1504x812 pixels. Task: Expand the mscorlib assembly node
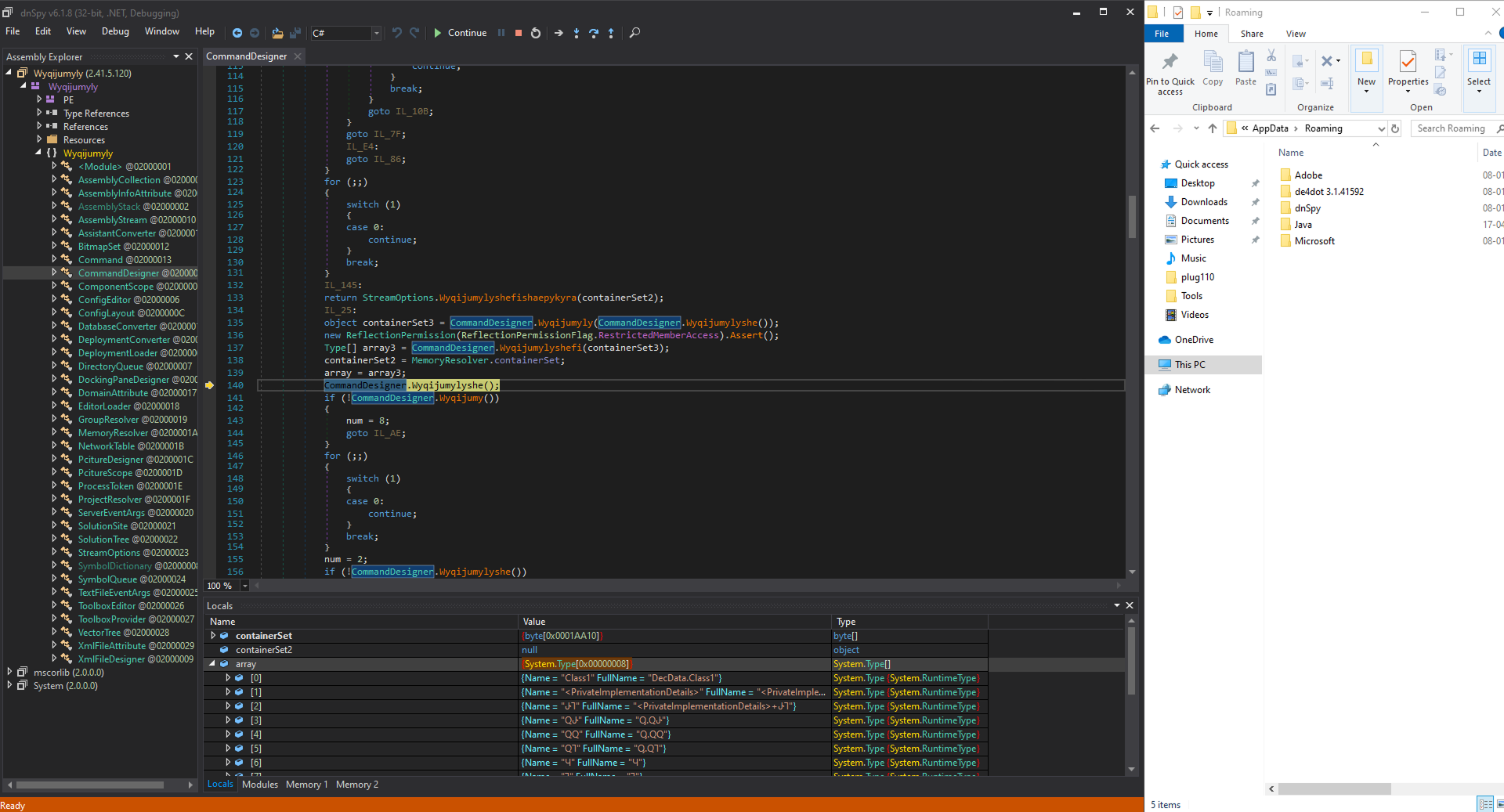[9, 673]
